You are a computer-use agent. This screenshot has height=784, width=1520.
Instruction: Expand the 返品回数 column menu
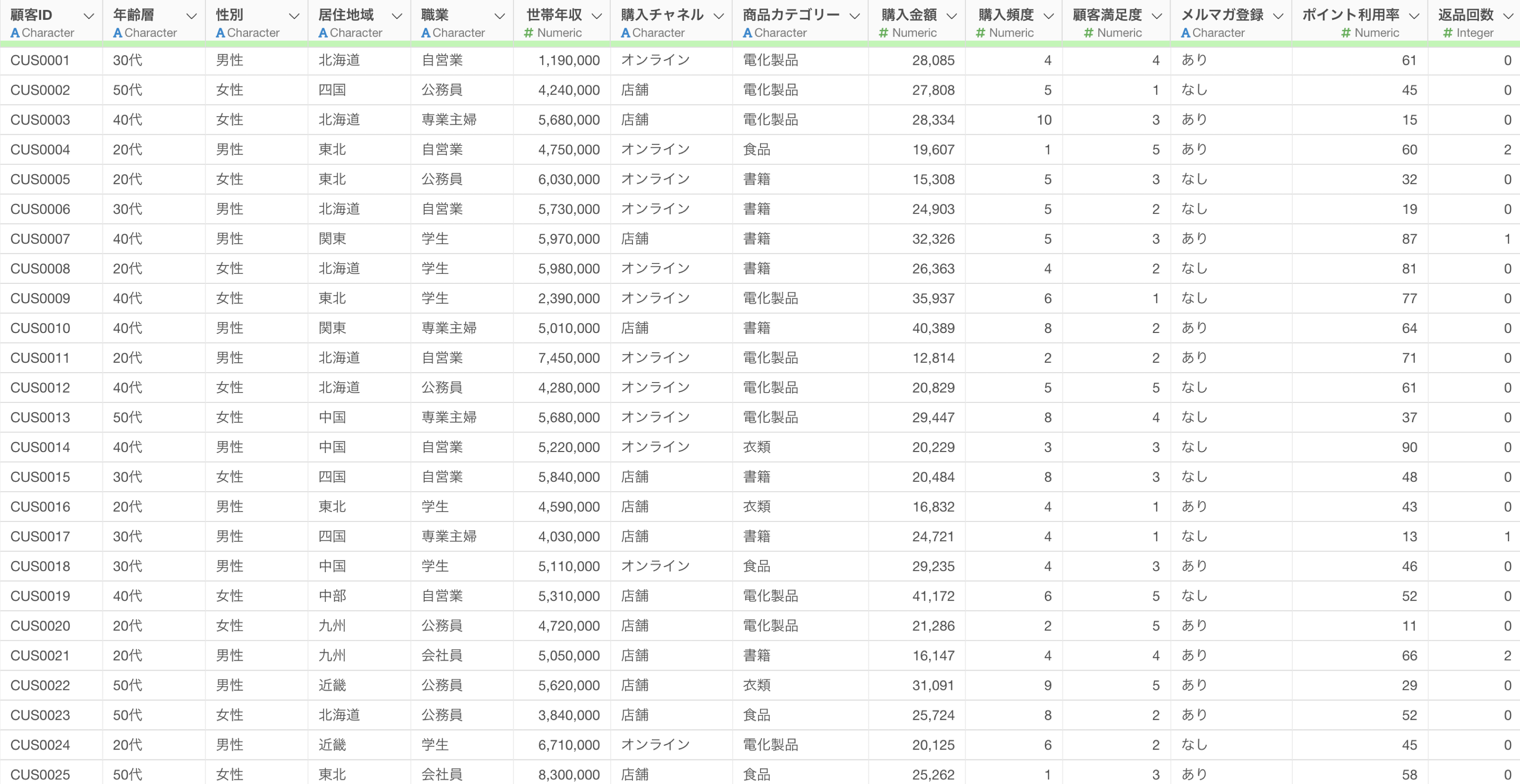1508,16
